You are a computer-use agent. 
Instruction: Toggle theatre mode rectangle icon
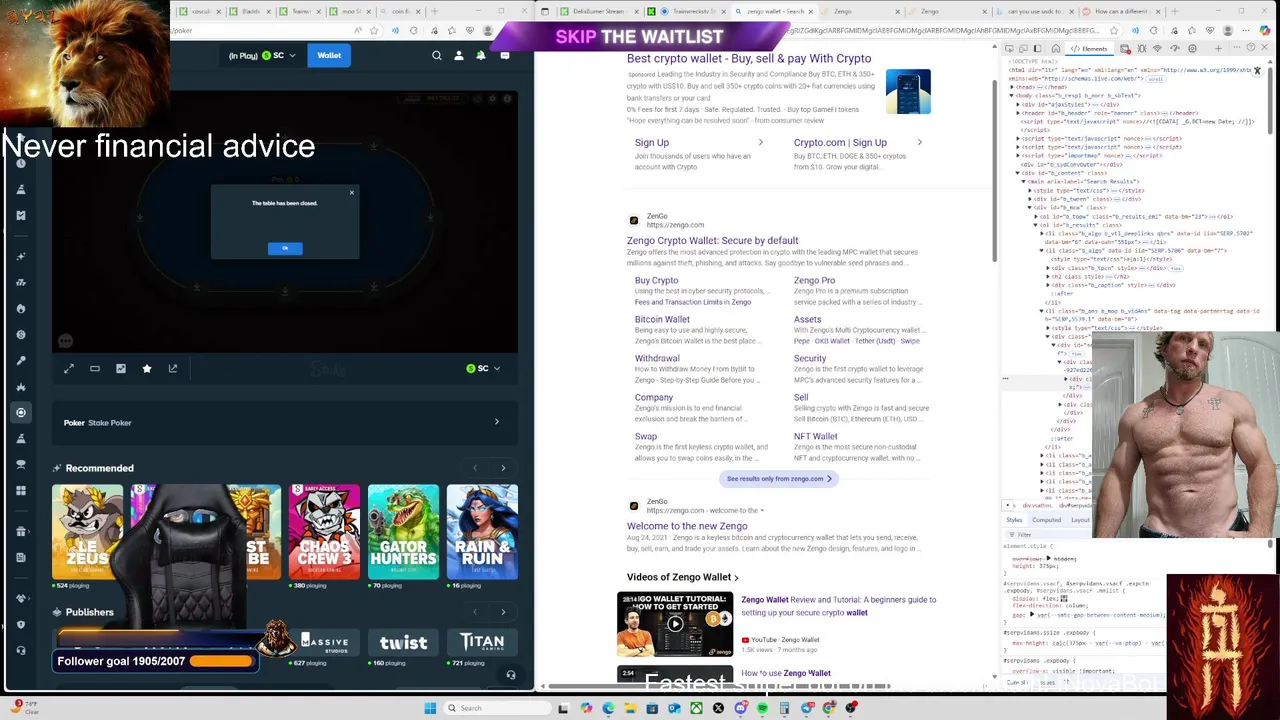coord(95,369)
